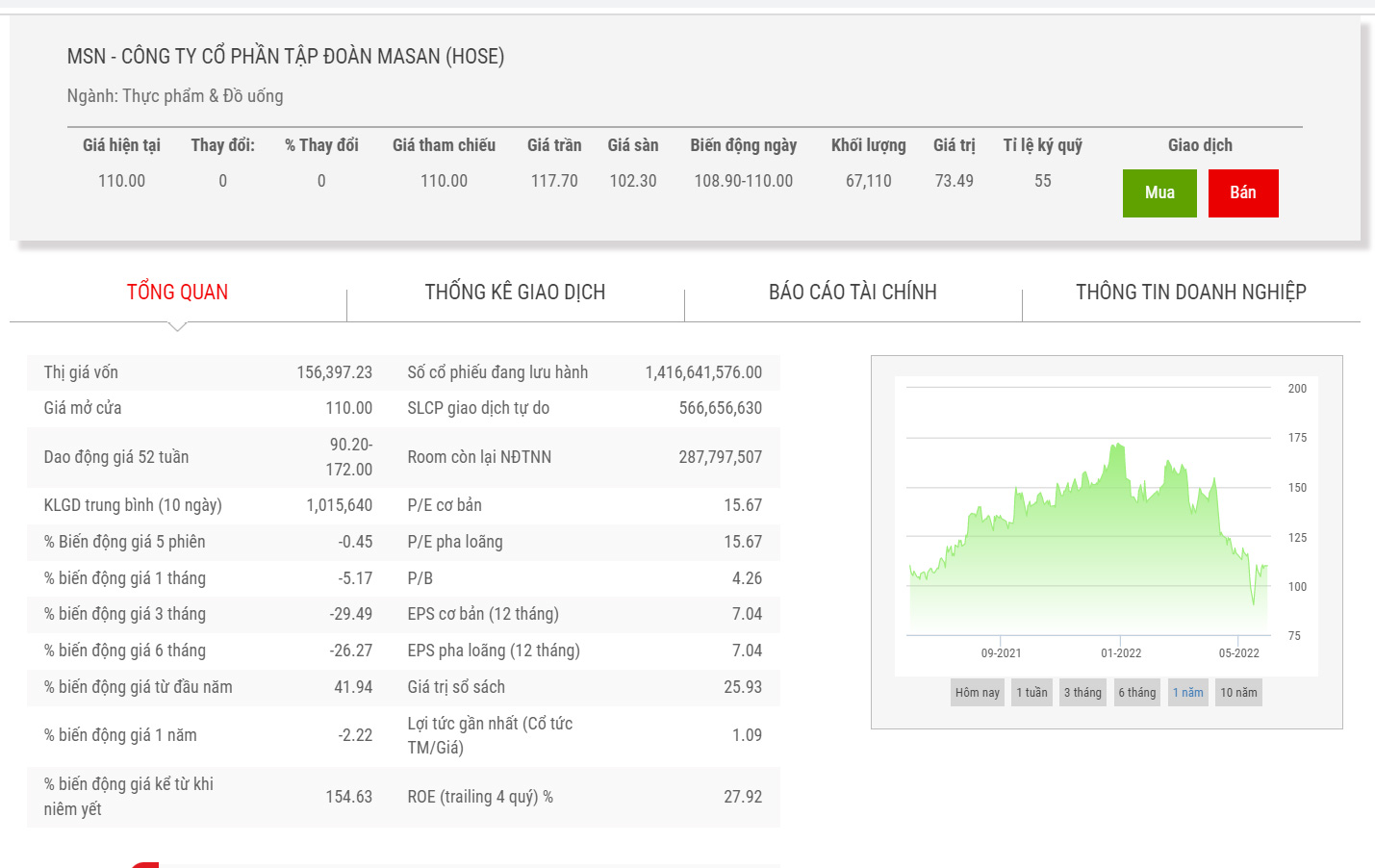Go to the BÁO CÁO TÀI CHÍNH tab
1375x868 pixels.
(x=853, y=293)
